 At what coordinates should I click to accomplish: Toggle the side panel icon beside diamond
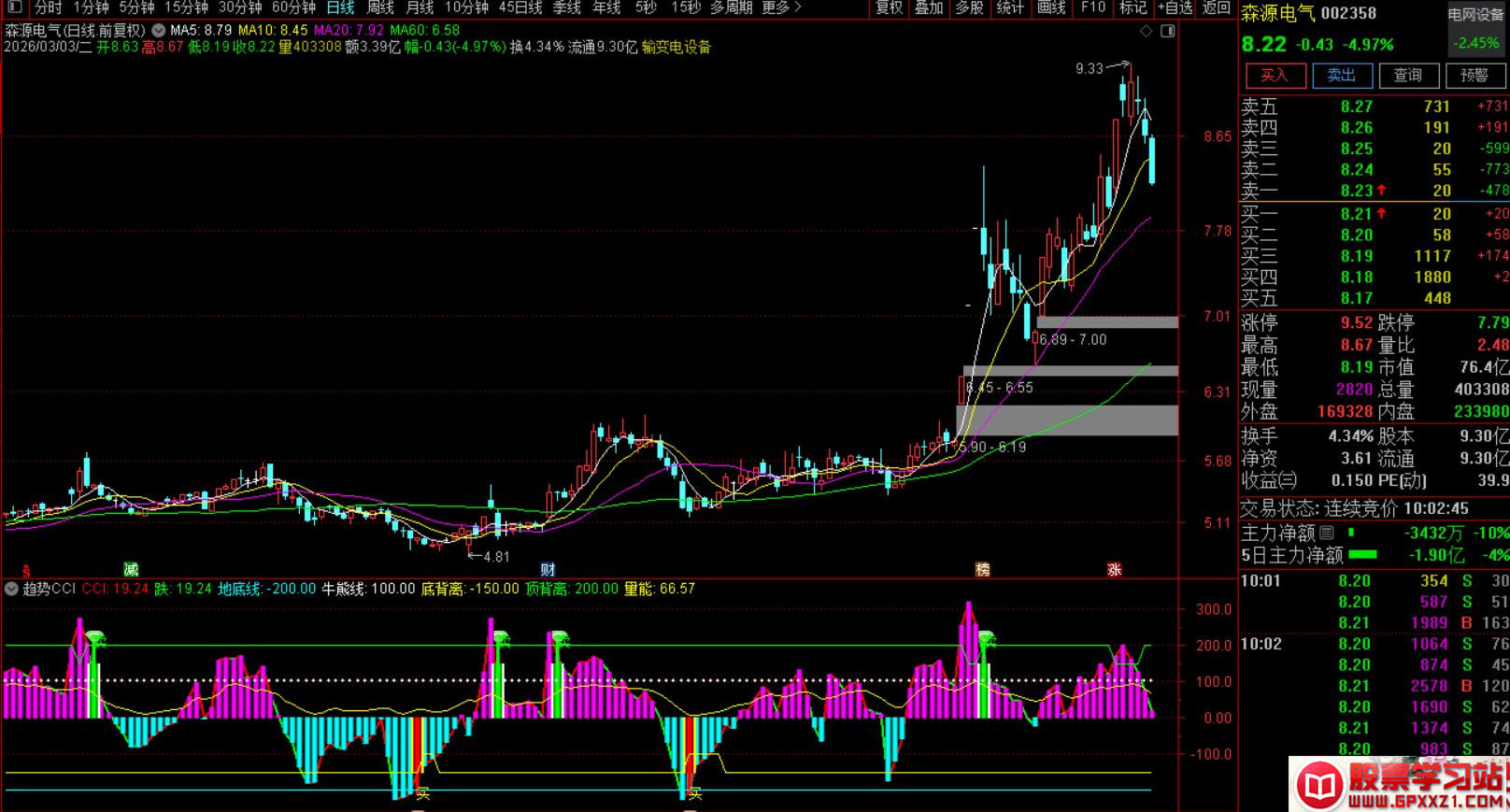point(1167,32)
